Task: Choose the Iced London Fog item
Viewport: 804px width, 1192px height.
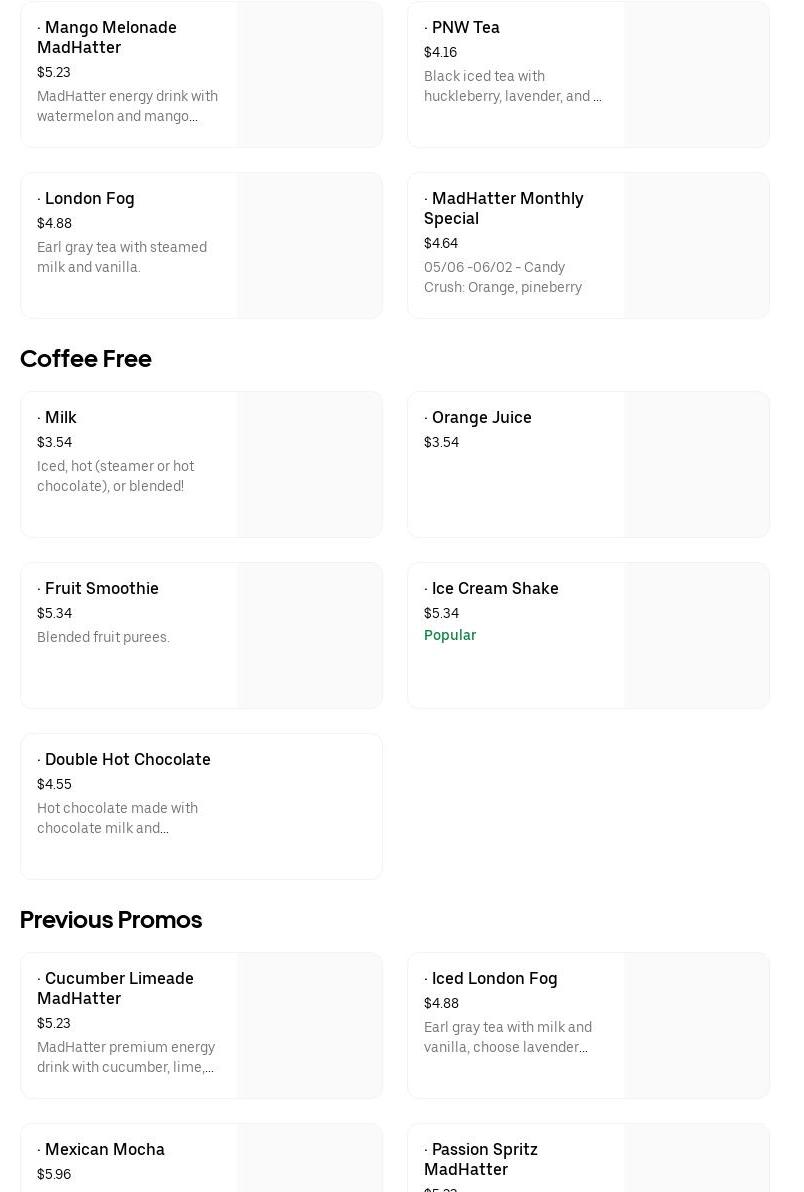Action: (x=494, y=978)
